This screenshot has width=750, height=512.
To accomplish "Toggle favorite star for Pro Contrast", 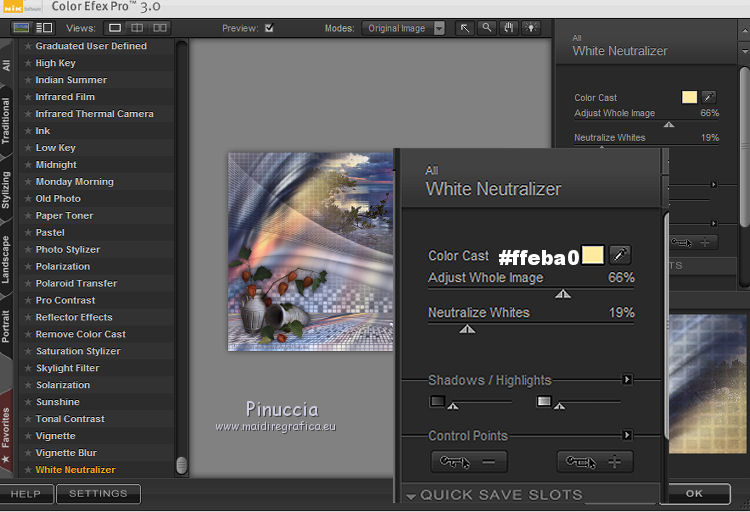I will (28, 301).
